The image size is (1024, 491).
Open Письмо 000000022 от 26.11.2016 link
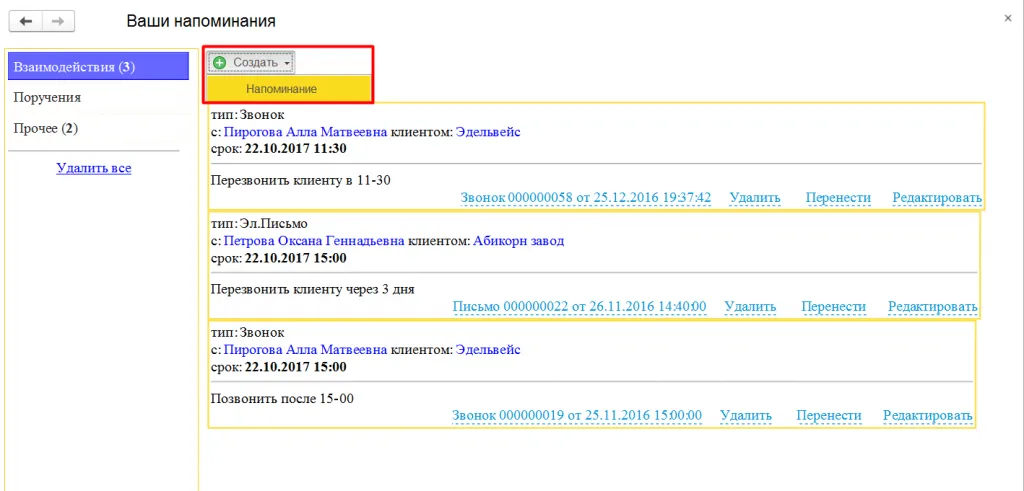pyautogui.click(x=579, y=306)
